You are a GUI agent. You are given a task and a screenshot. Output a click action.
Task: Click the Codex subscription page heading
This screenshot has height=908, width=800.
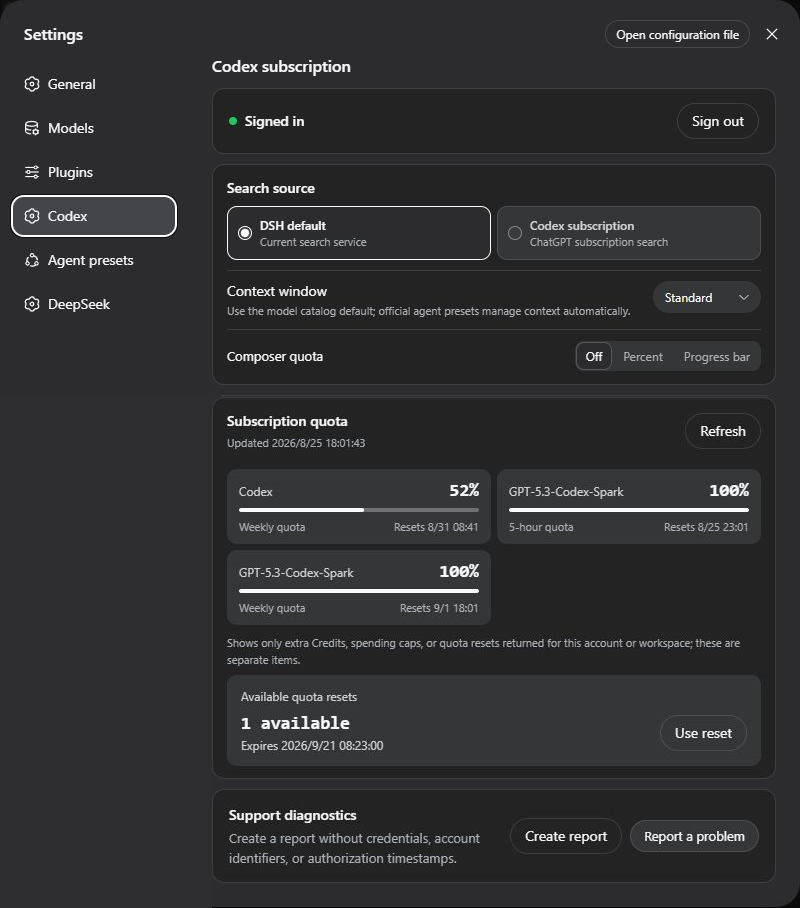[281, 67]
